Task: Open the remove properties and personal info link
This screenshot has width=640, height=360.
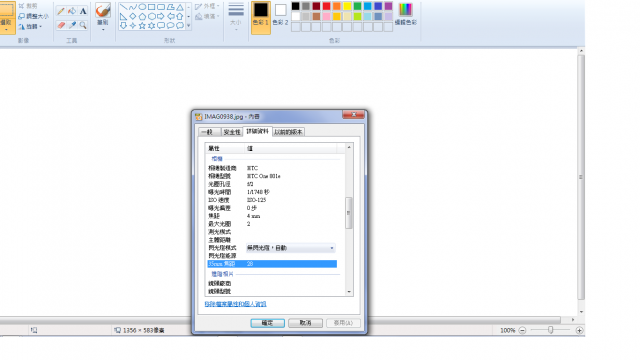Action: coord(236,304)
